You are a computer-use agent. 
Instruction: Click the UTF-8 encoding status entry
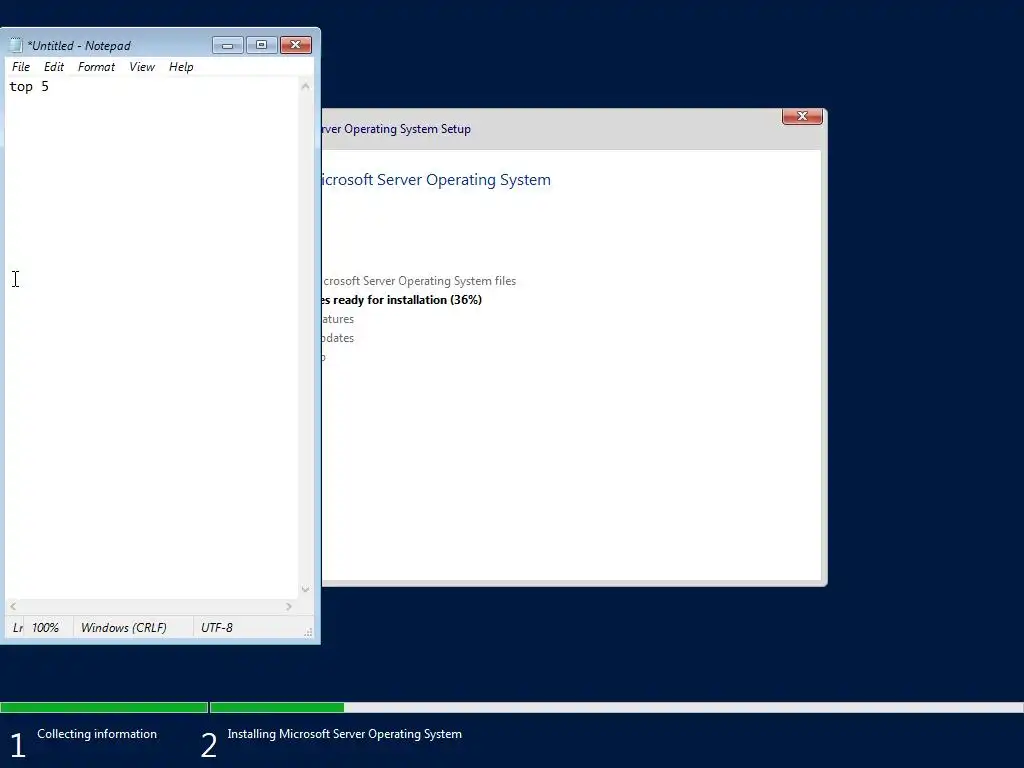click(x=217, y=628)
